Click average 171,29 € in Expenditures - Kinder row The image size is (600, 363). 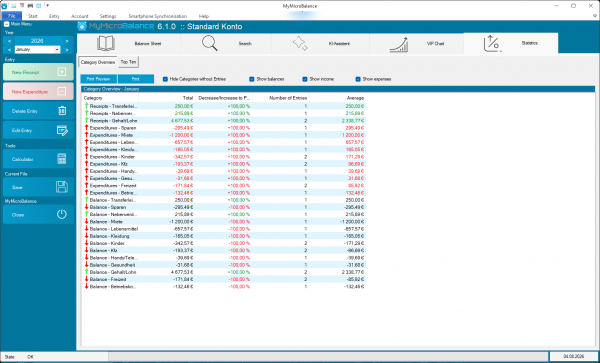[355, 157]
